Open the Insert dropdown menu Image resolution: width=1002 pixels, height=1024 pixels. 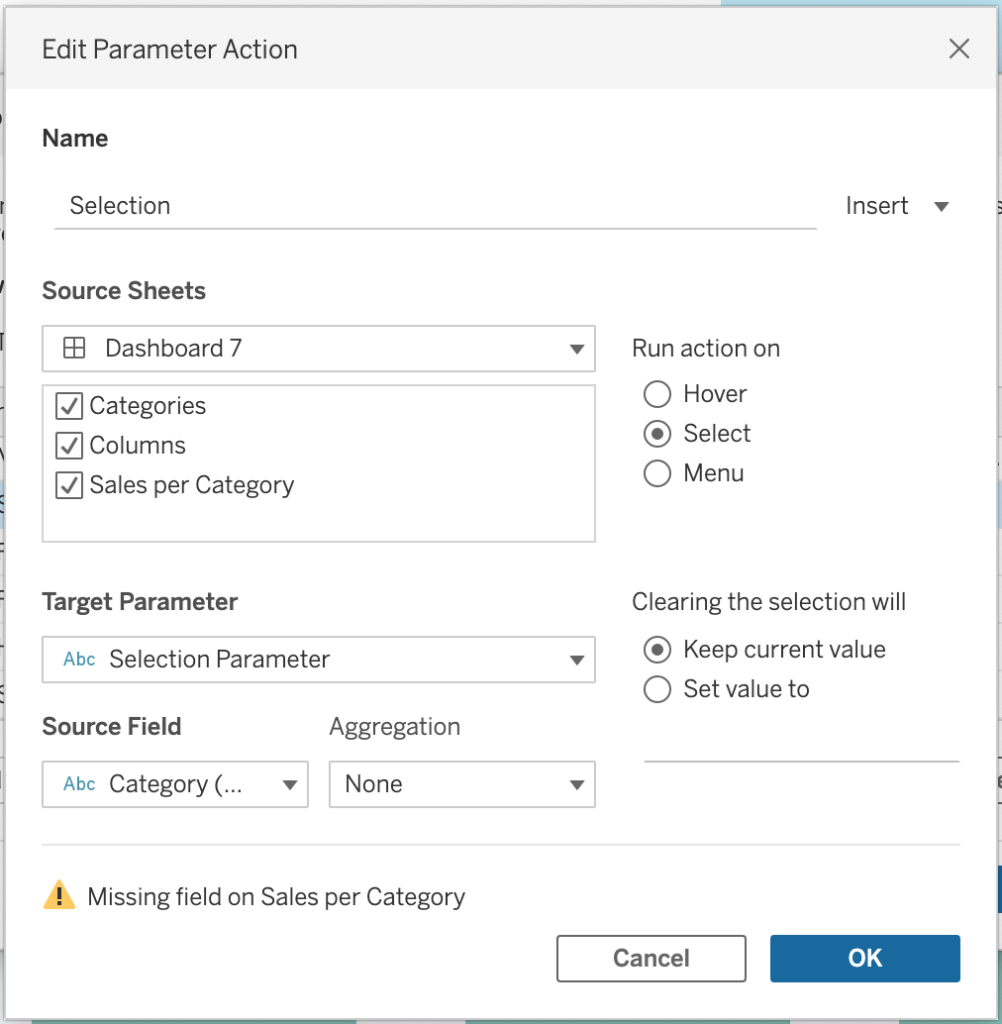pyautogui.click(x=896, y=206)
